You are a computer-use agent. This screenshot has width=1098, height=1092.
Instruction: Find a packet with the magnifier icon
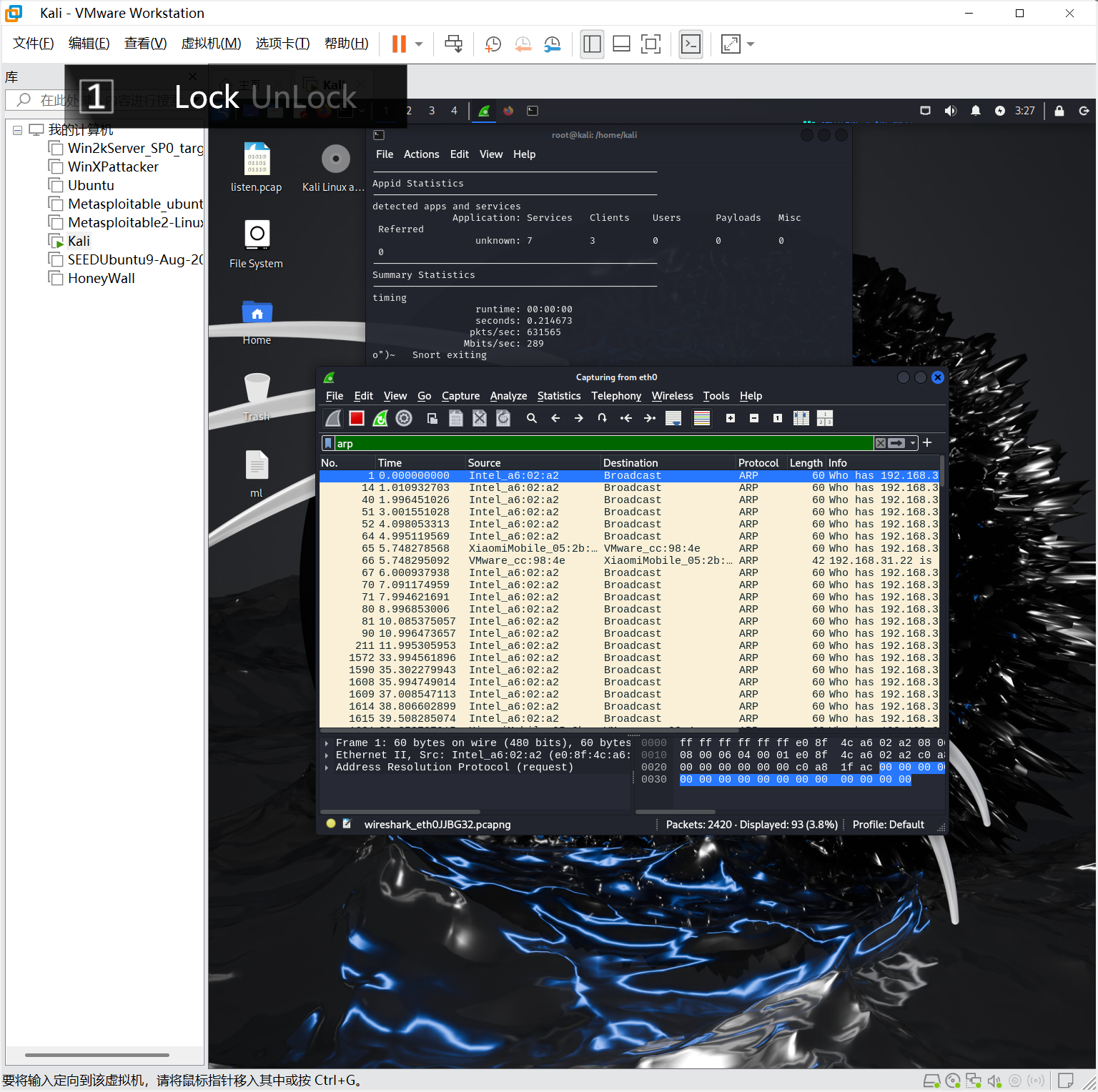click(x=532, y=418)
